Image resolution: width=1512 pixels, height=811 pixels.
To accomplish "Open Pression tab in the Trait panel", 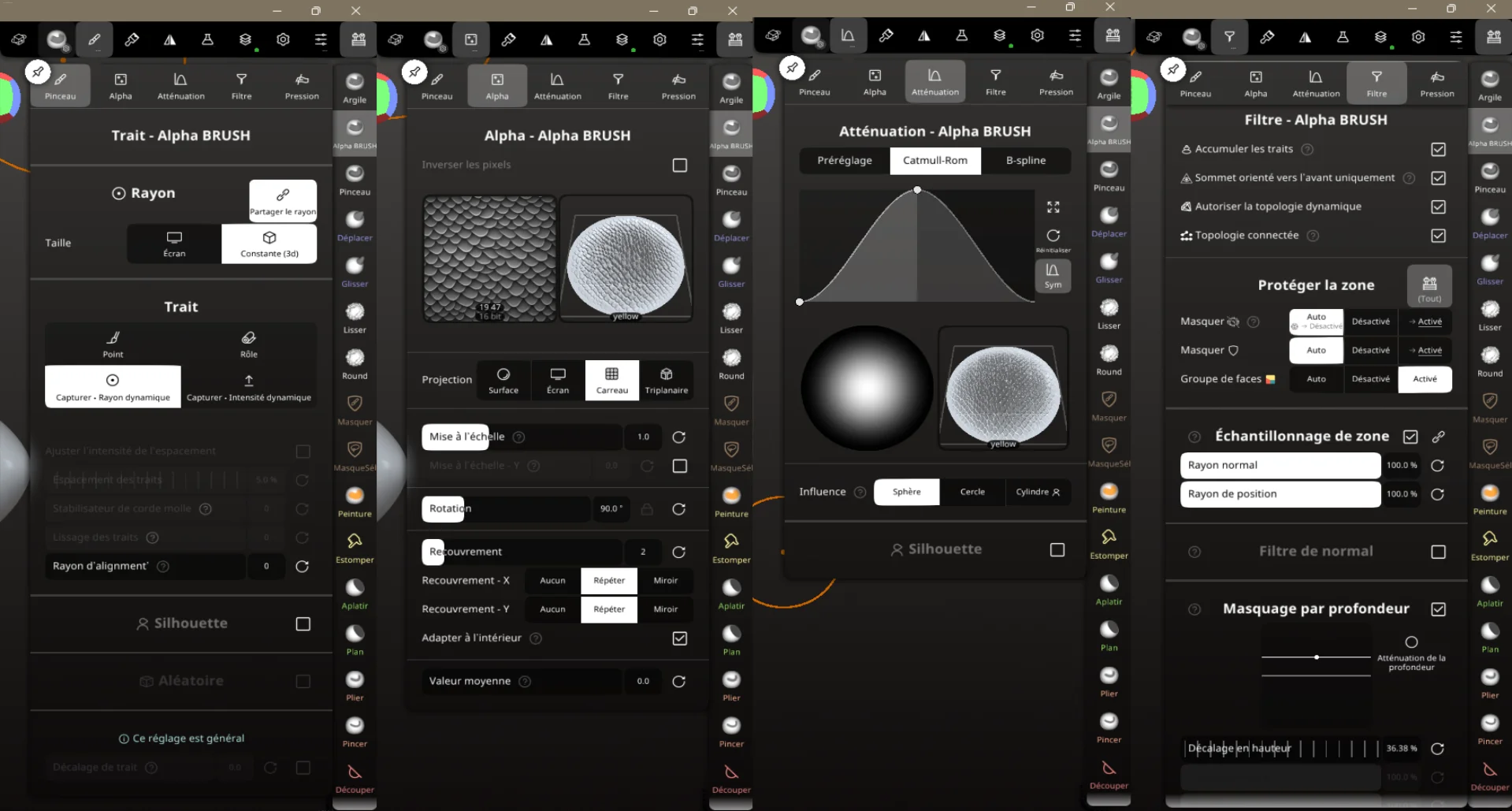I will click(302, 86).
